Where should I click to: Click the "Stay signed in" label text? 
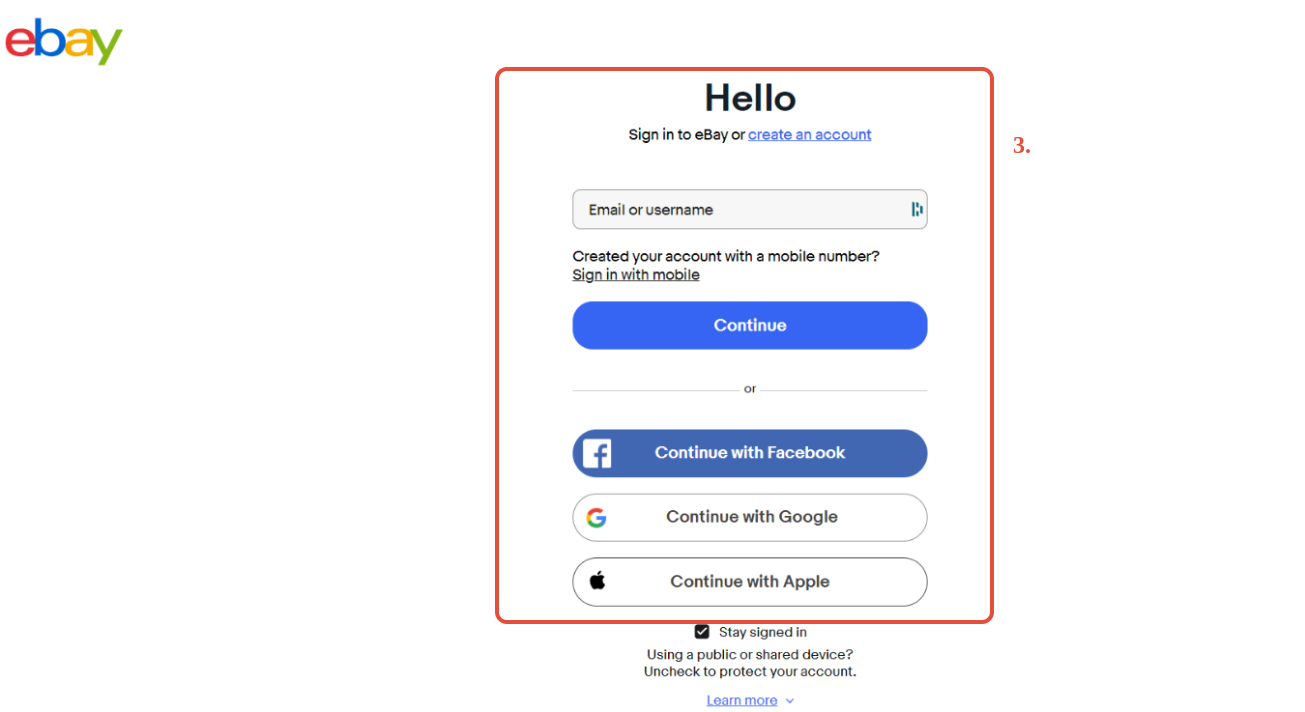pos(763,632)
